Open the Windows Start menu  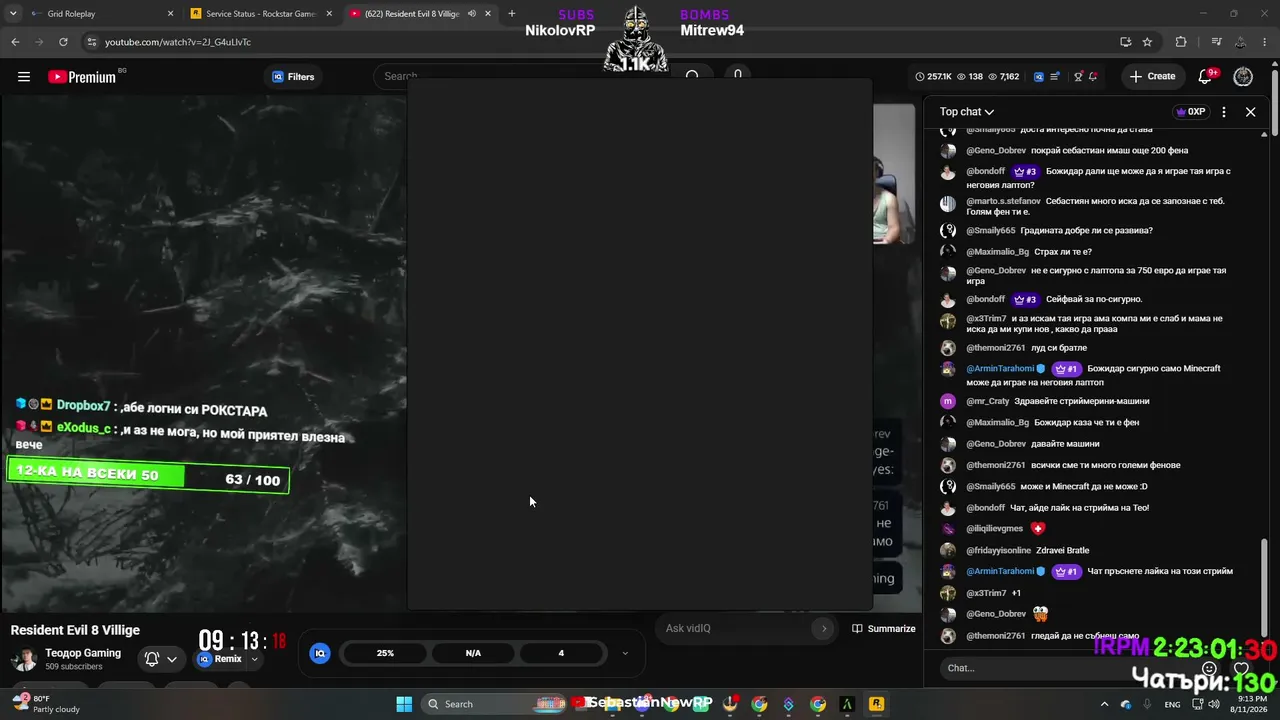tap(404, 704)
